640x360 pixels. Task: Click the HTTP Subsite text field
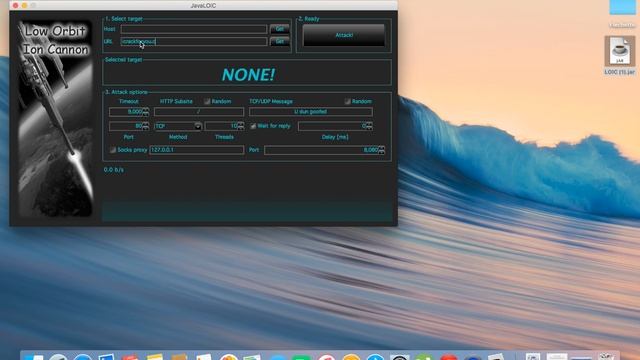(199, 111)
